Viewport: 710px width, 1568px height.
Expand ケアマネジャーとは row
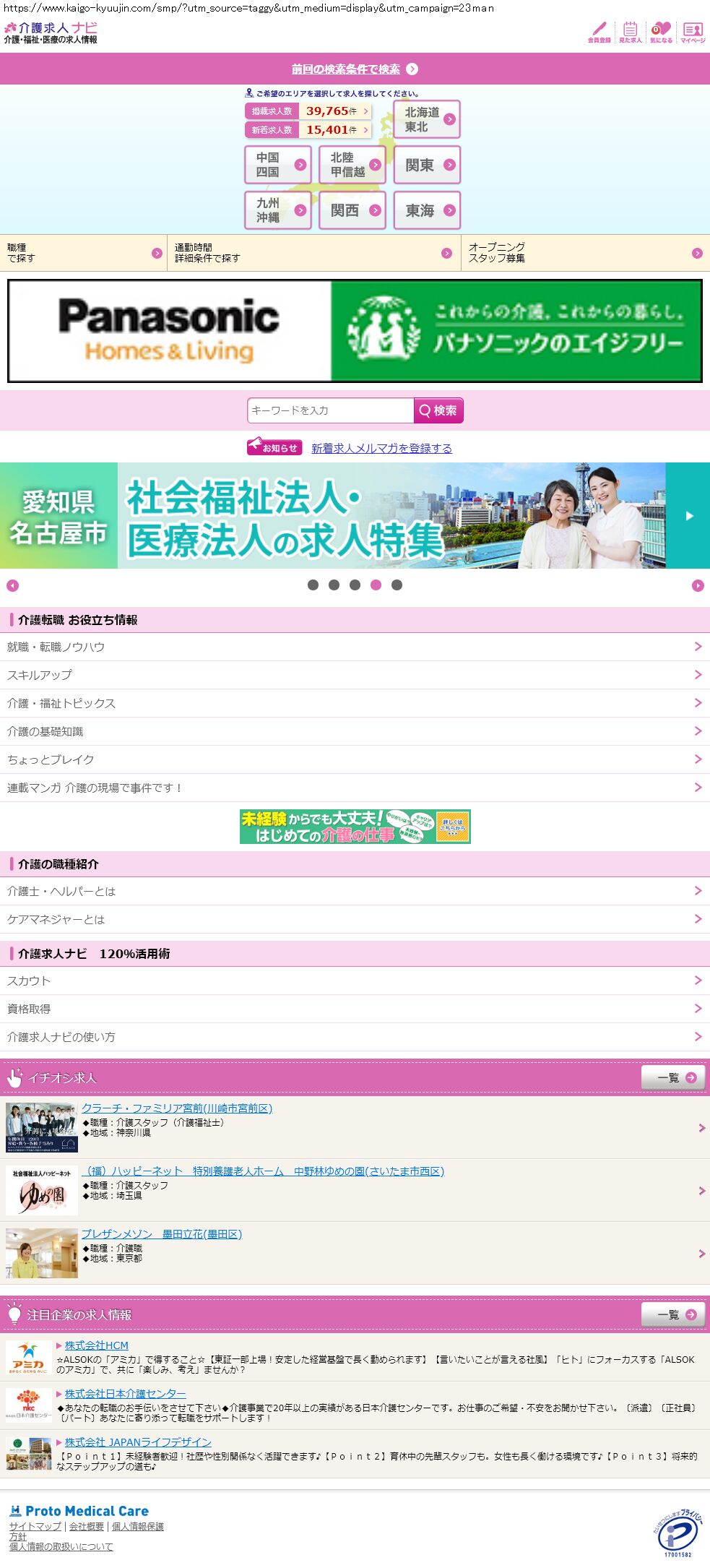355,919
